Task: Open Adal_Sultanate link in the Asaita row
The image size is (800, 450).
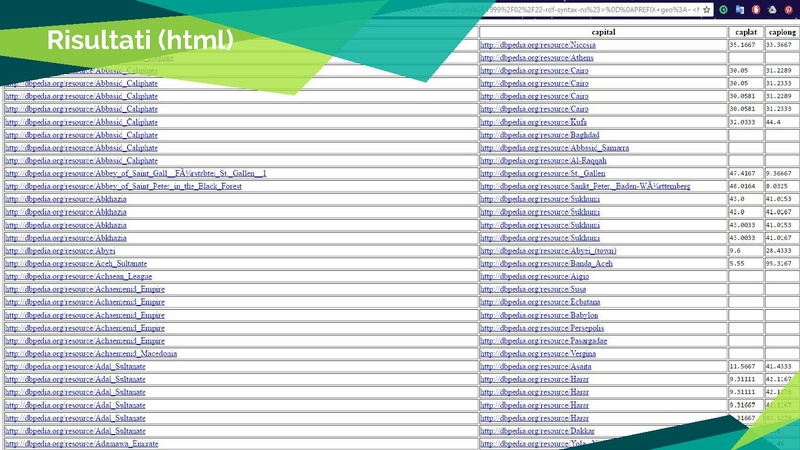Action: [75, 366]
